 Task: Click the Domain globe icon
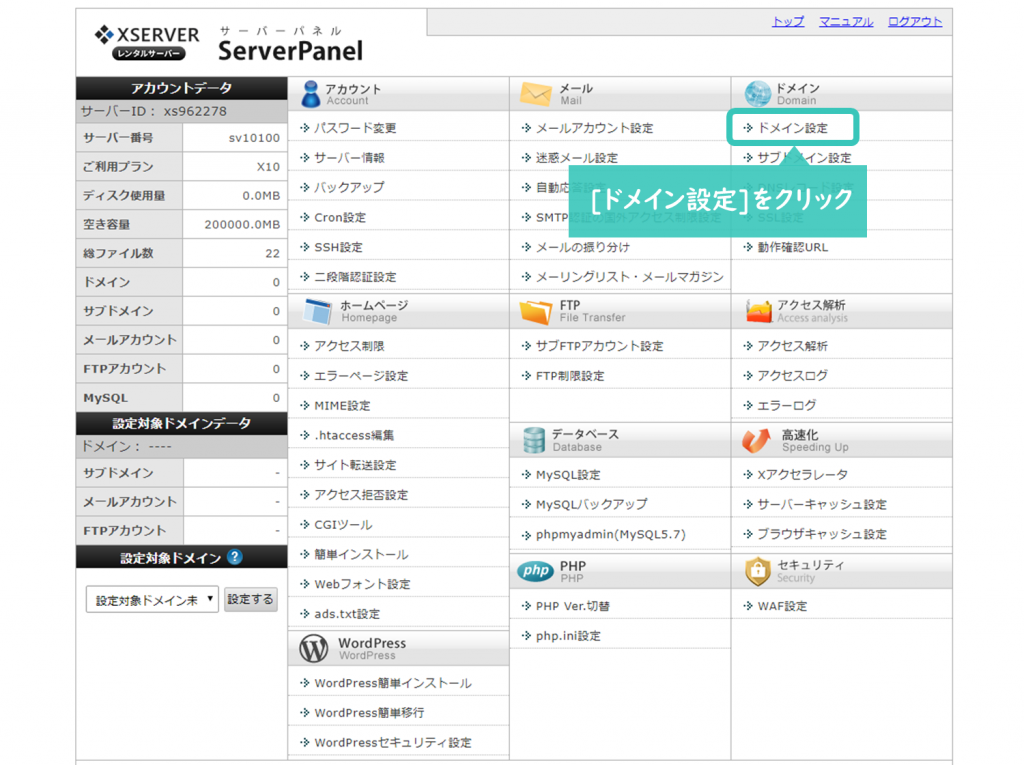[758, 93]
